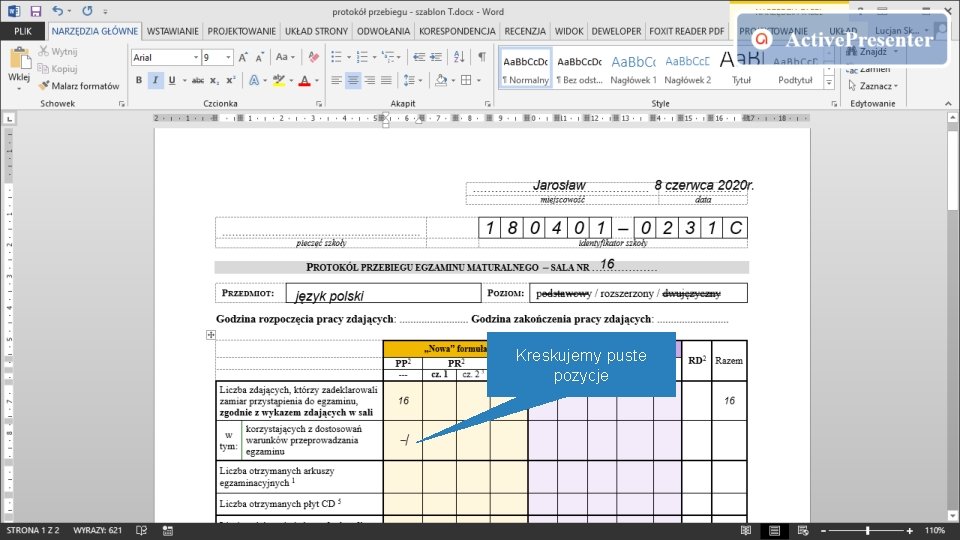Open the Text Effects icon
The height and width of the screenshot is (540, 960).
[x=254, y=80]
